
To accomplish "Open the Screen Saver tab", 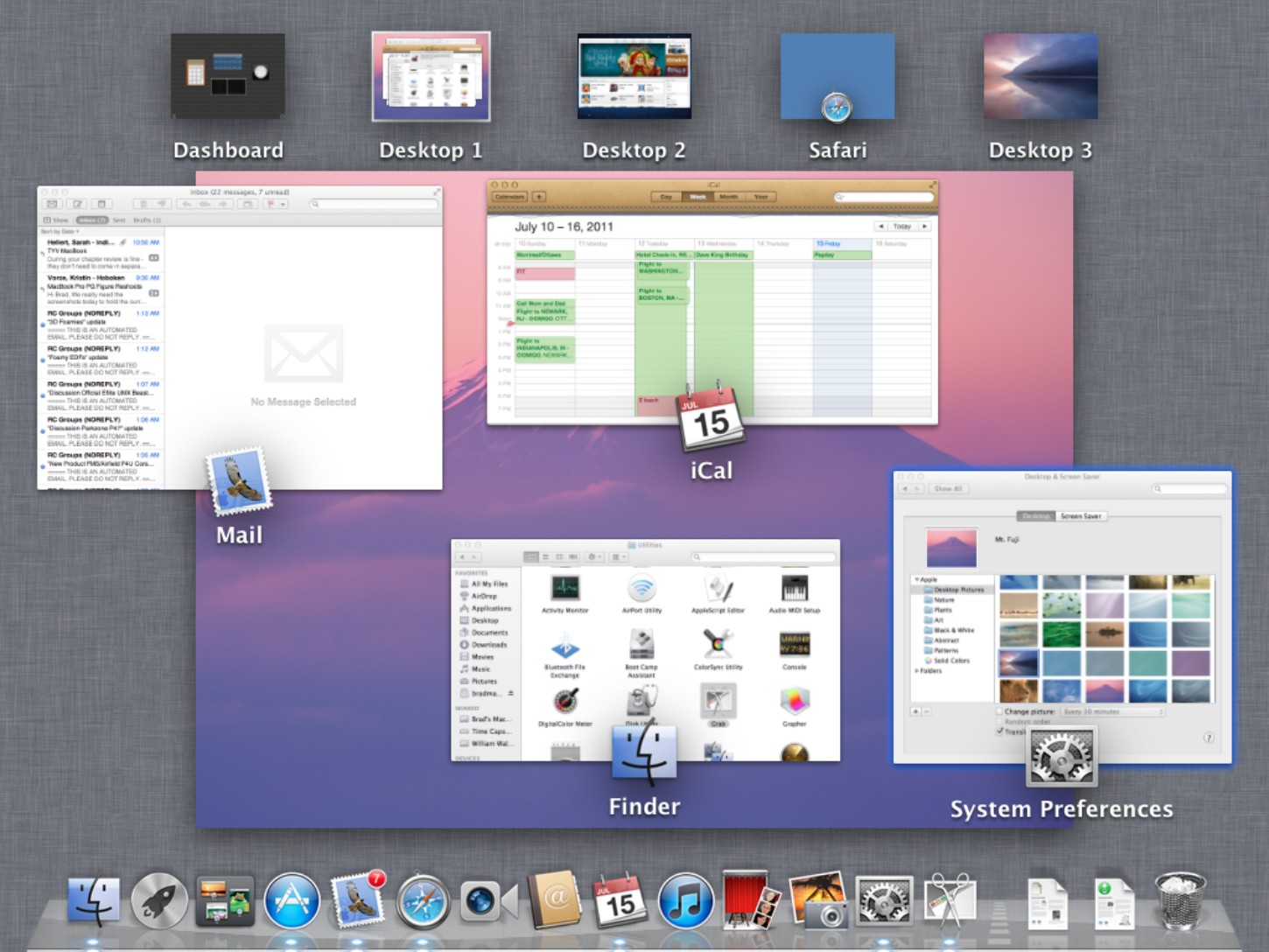I will (1081, 516).
